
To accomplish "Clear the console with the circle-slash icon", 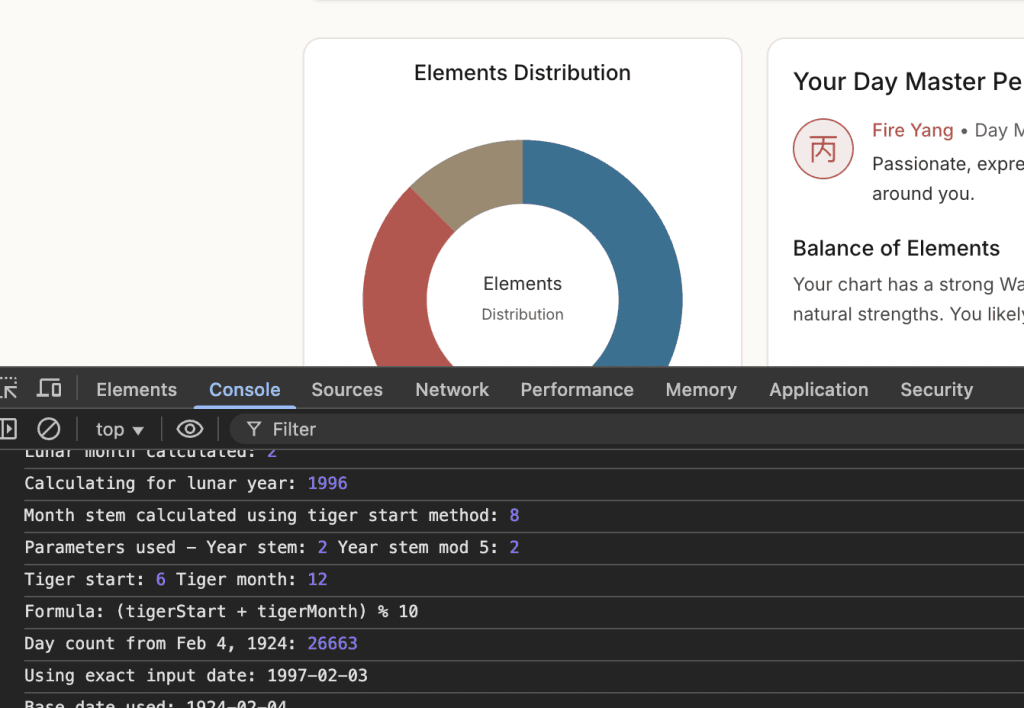I will (x=48, y=429).
